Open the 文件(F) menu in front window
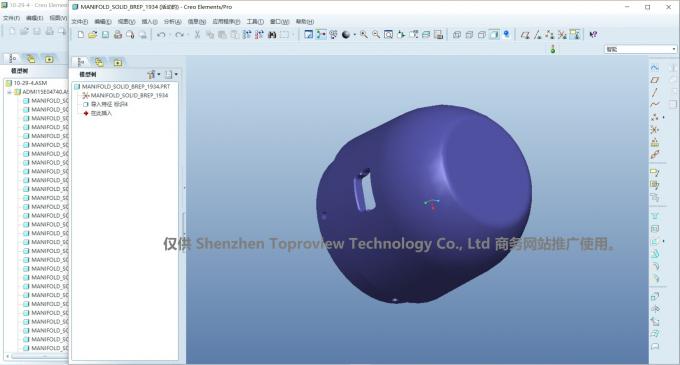The width and height of the screenshot is (680, 365). click(79, 22)
